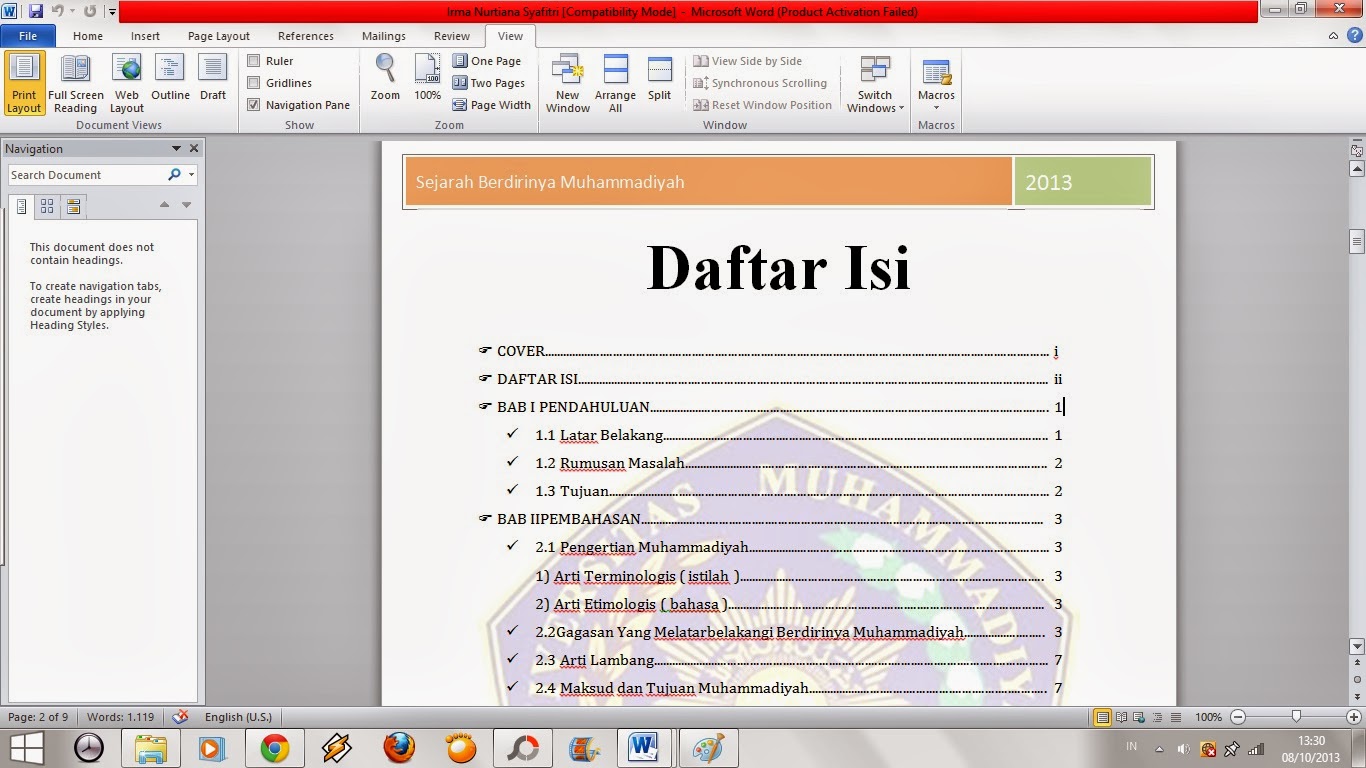Open a New Window

[x=568, y=84]
